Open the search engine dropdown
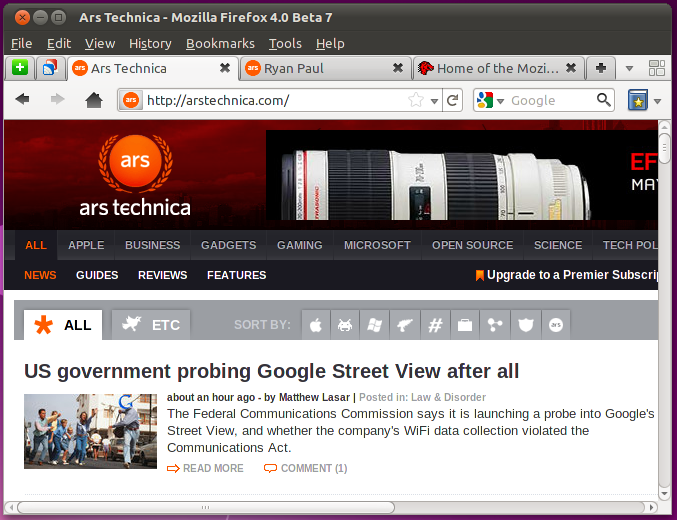Screen dimensions: 677x520 pos(500,101)
